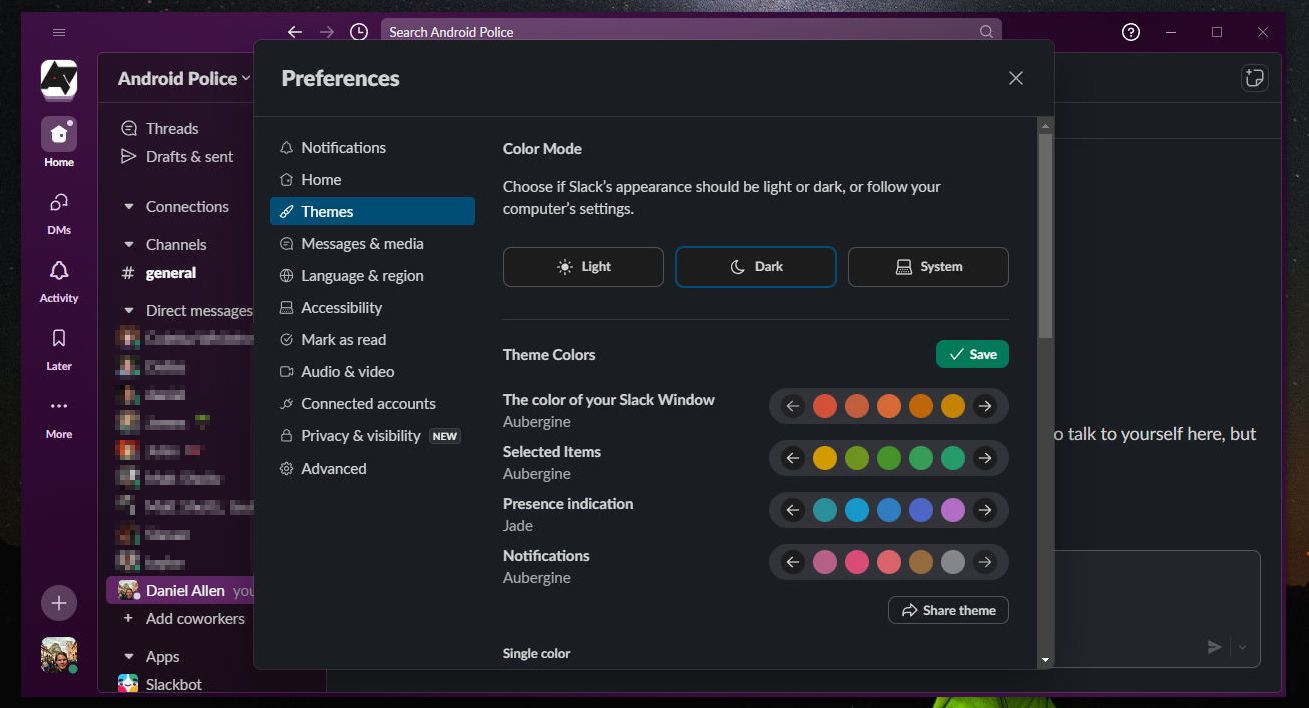The image size is (1309, 708).
Task: Click the Preferences scrollbar thumb
Action: [1045, 235]
